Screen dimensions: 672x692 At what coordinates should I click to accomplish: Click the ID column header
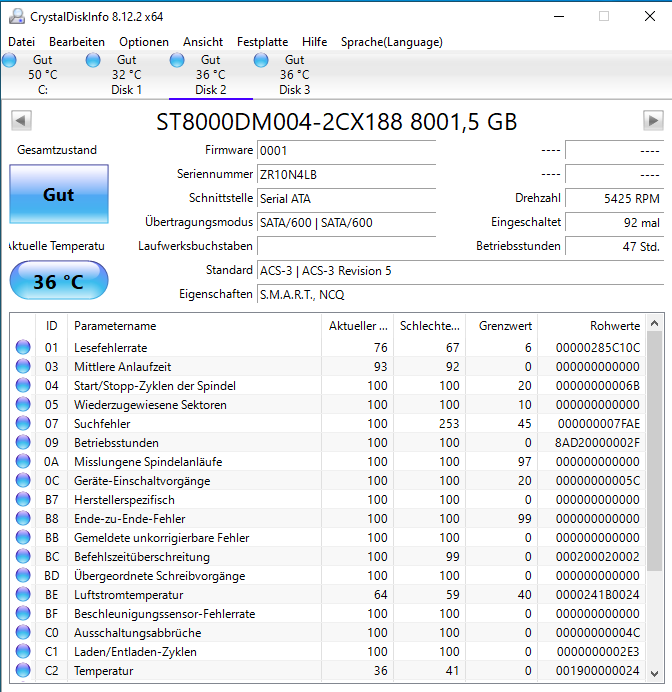[x=52, y=326]
